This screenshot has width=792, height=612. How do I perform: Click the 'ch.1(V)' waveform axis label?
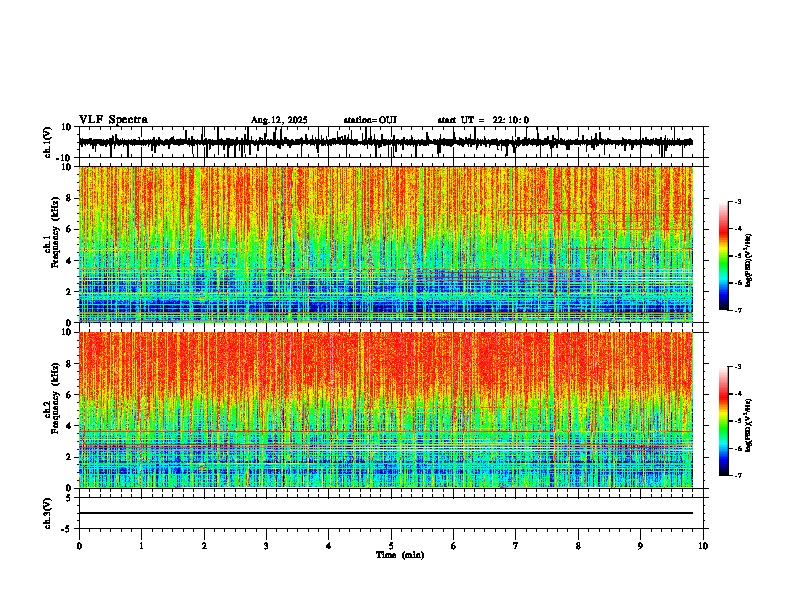tap(48, 142)
